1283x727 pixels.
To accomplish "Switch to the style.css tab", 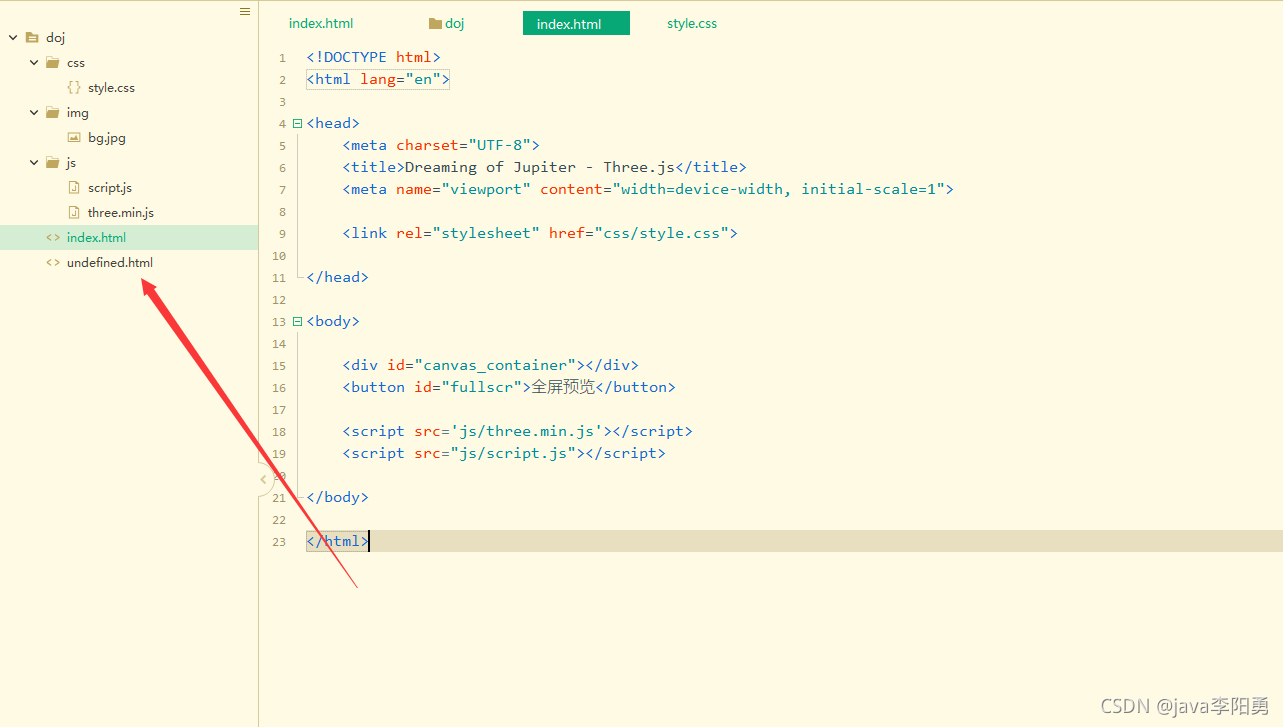I will (x=692, y=23).
